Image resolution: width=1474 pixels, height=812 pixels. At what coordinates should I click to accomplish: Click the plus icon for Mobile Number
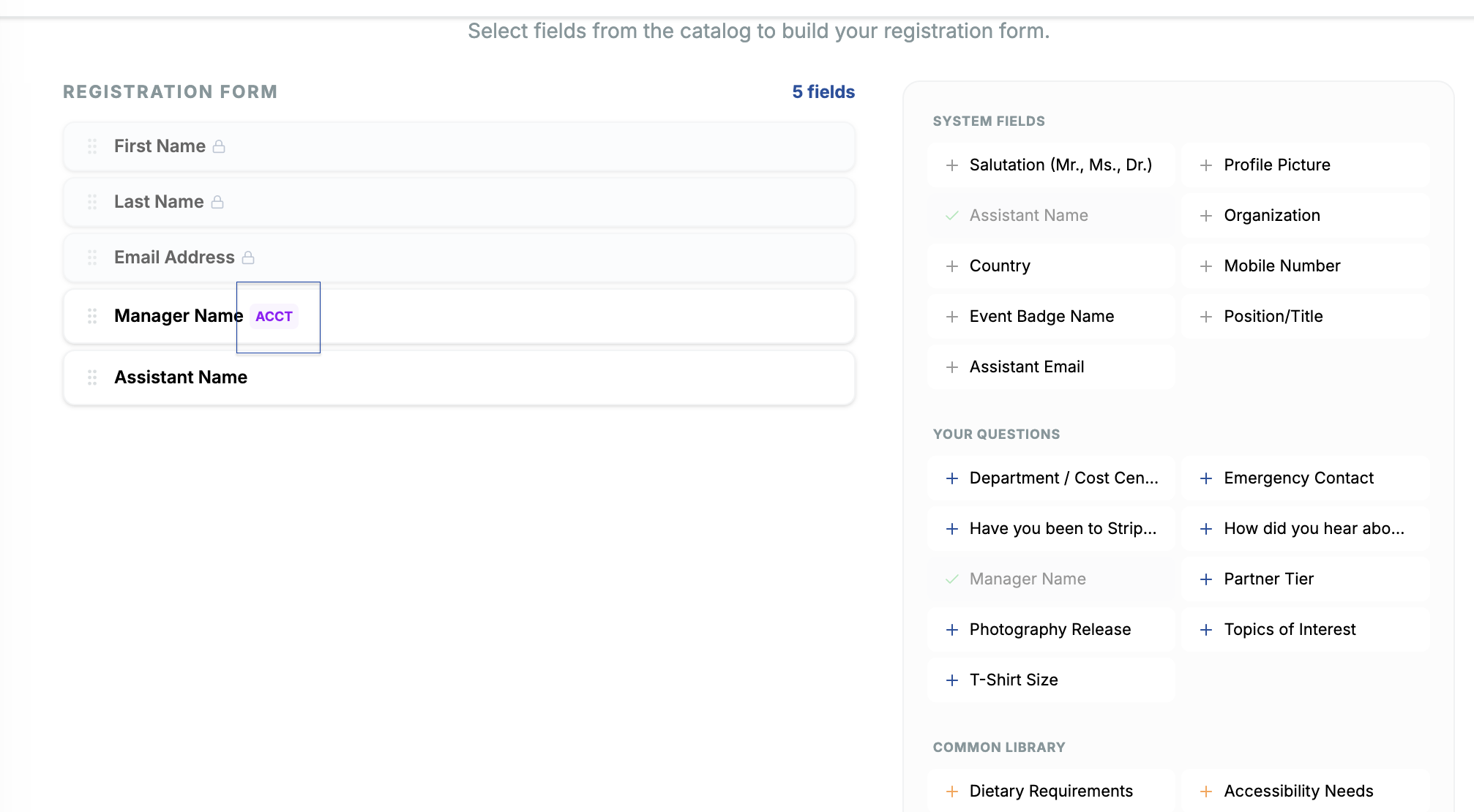tap(1206, 266)
